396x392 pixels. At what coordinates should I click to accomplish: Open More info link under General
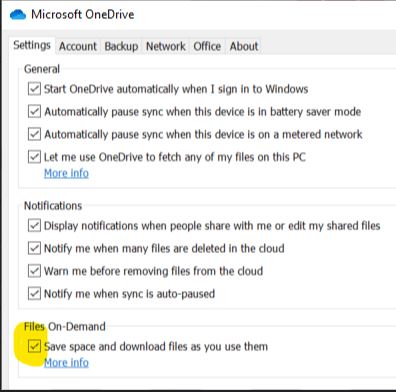[66, 173]
